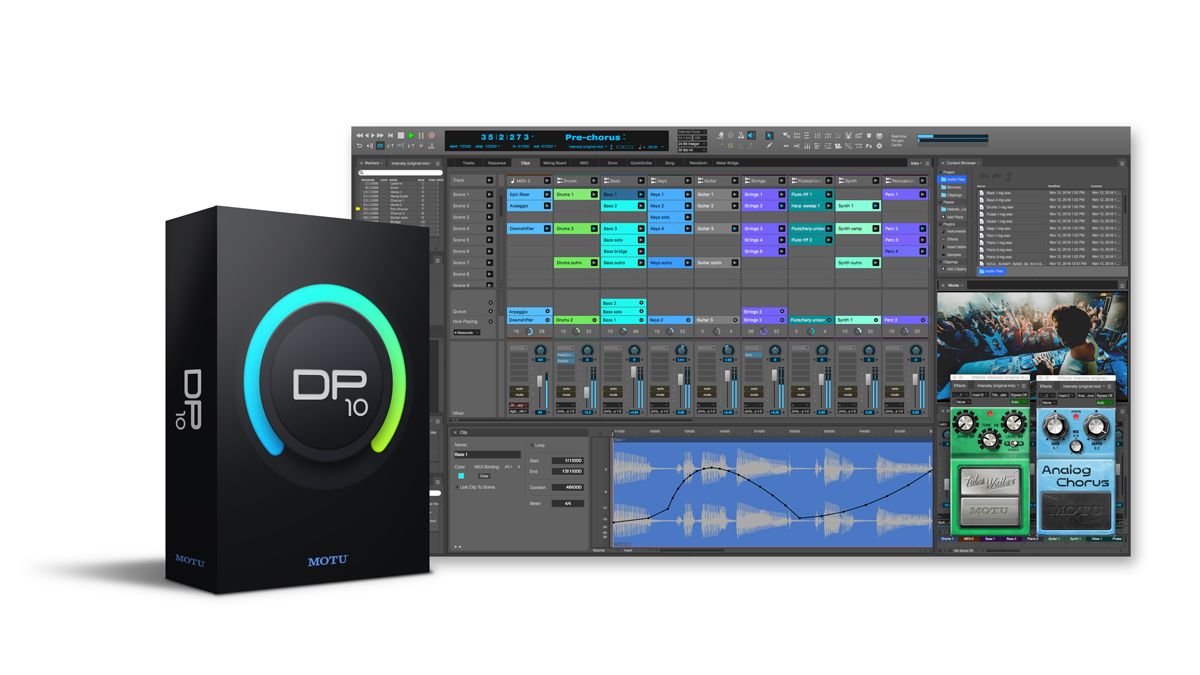Switch to the QuickScribe tab

coord(640,163)
